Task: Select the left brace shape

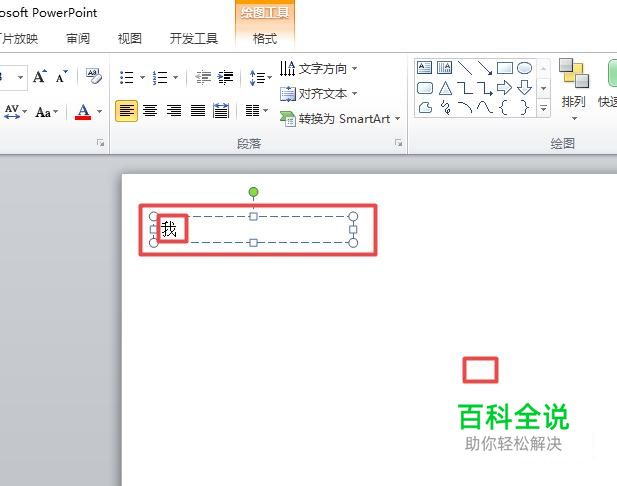Action: (504, 107)
